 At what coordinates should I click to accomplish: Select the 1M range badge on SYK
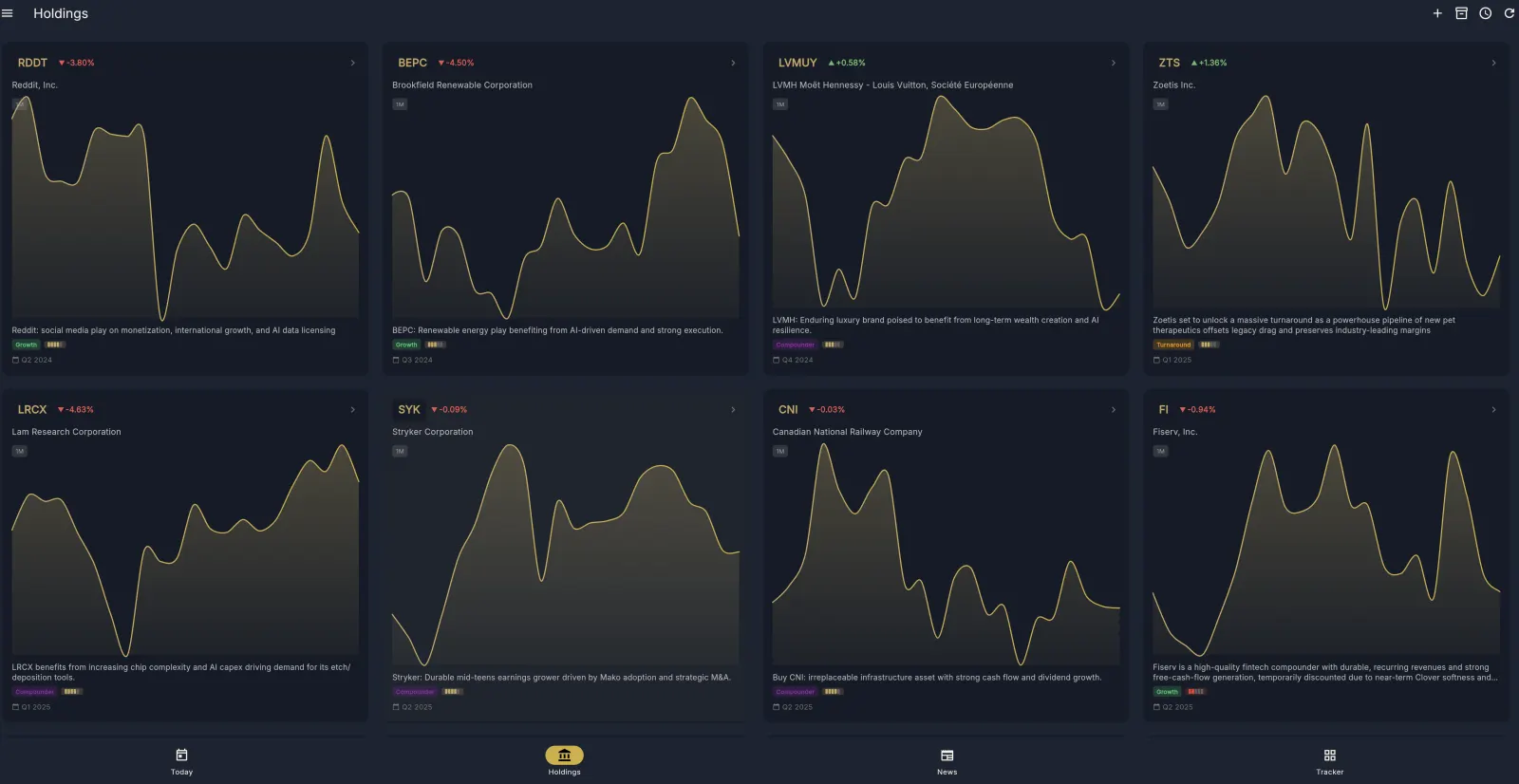tap(400, 451)
